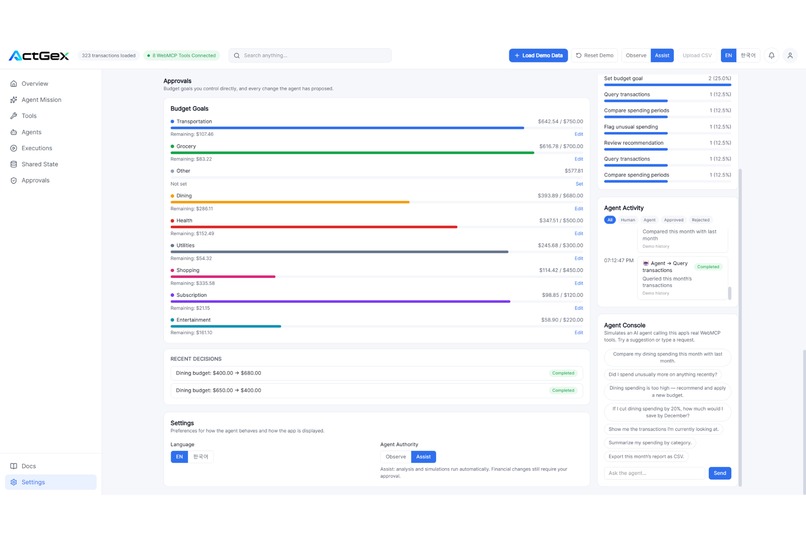Open decision 'Dining budget: $400.00 → $680.00'

tap(376, 373)
